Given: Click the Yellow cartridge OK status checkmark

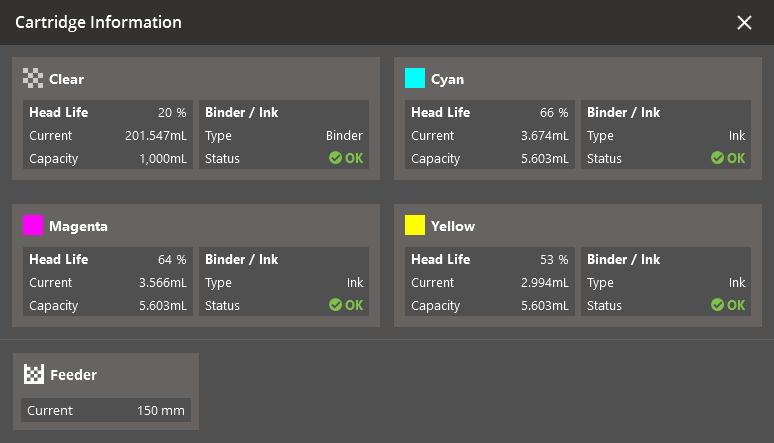Looking at the screenshot, I should 717,305.
